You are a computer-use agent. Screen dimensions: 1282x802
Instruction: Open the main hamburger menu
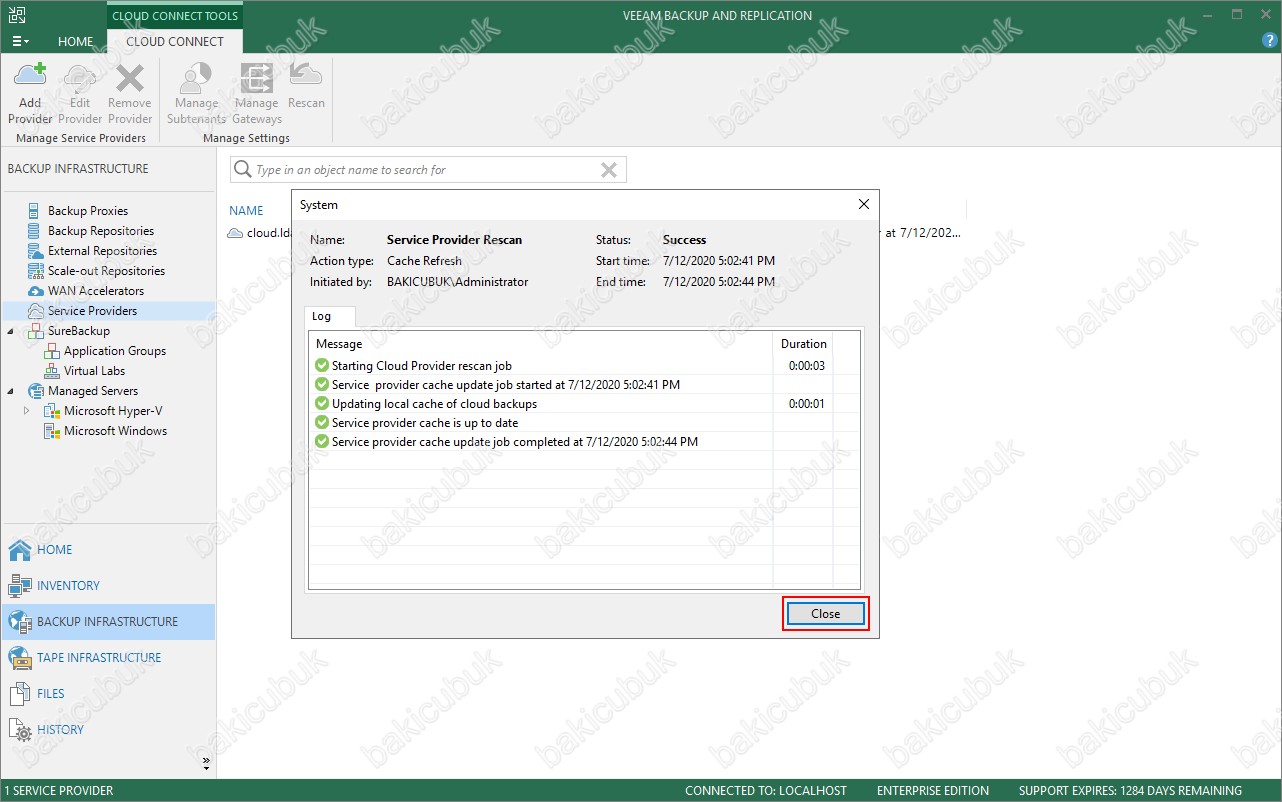(x=20, y=41)
